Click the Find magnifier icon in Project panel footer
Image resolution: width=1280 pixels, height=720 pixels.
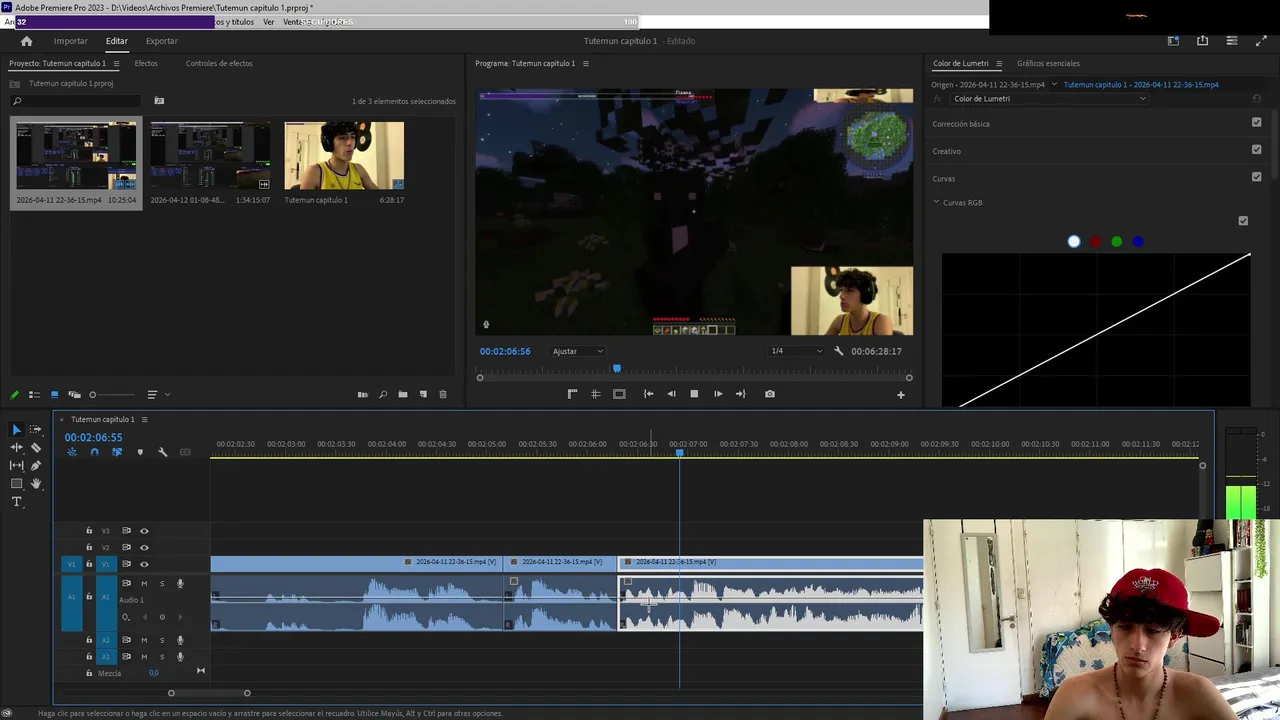[382, 395]
